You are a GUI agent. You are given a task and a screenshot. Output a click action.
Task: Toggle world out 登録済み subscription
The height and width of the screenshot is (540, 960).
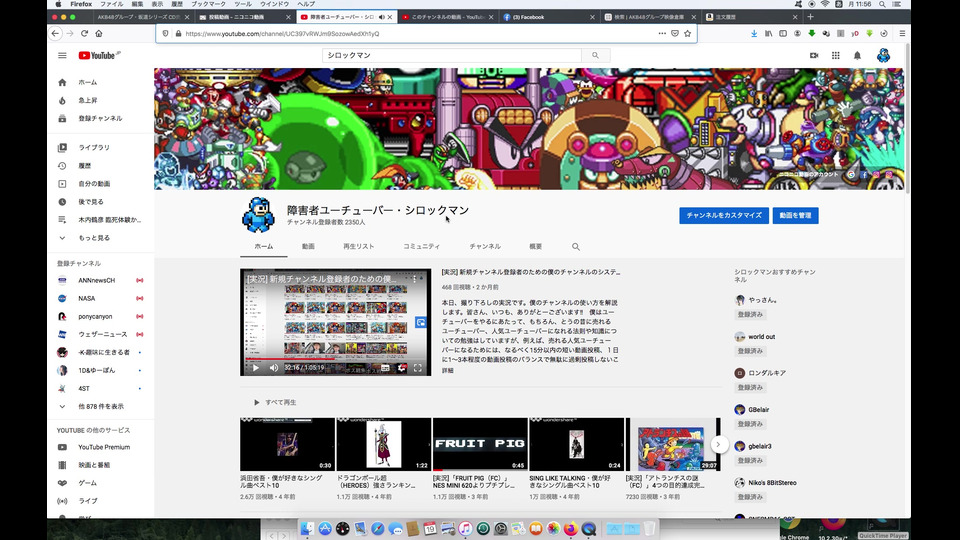750,351
